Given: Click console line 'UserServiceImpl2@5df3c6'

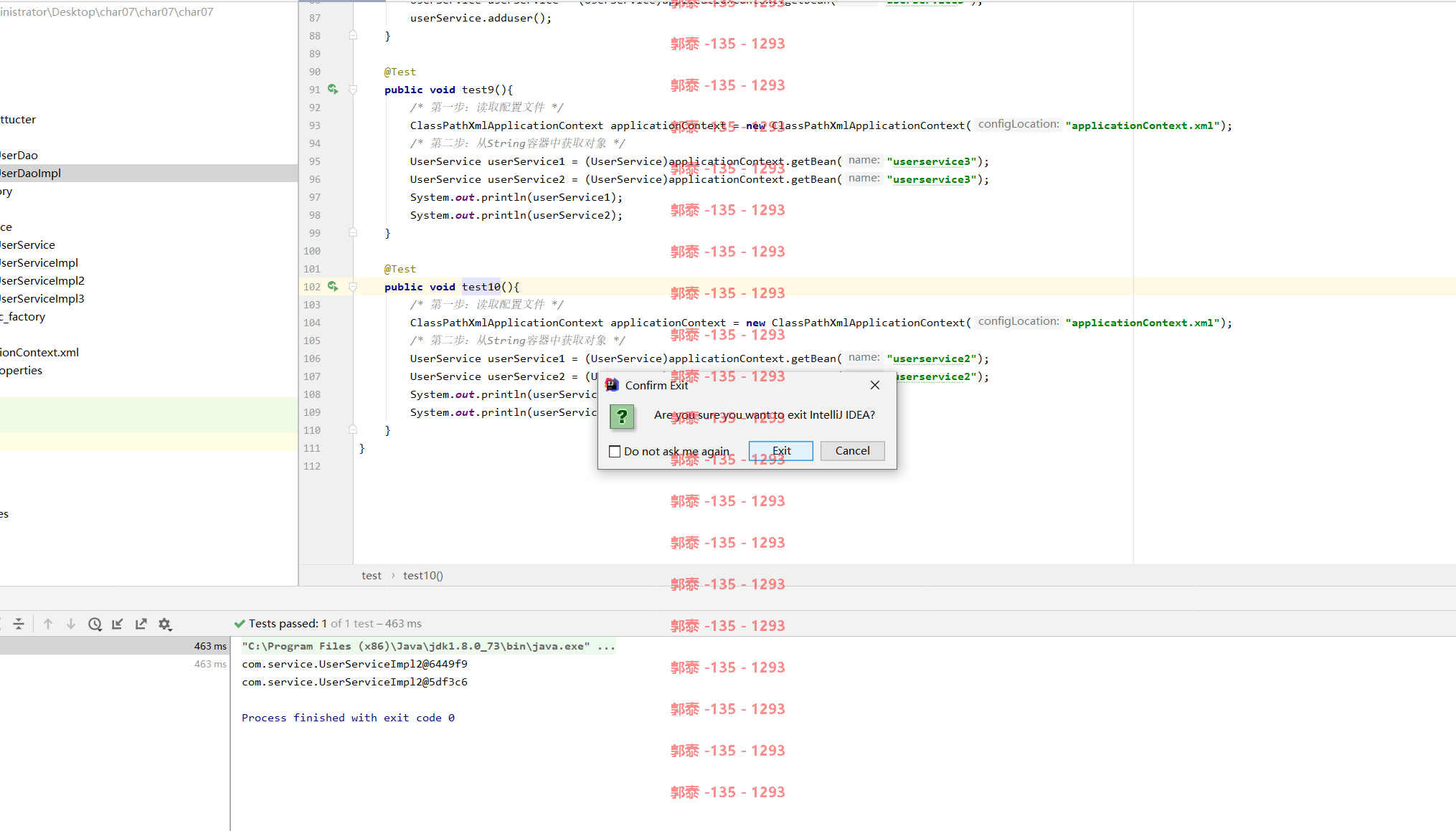Looking at the screenshot, I should click(x=354, y=682).
